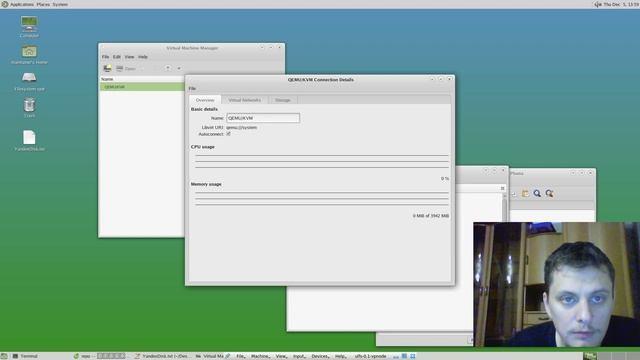Click the magnifier with cursor icon in background window
The width and height of the screenshot is (640, 360).
[549, 193]
